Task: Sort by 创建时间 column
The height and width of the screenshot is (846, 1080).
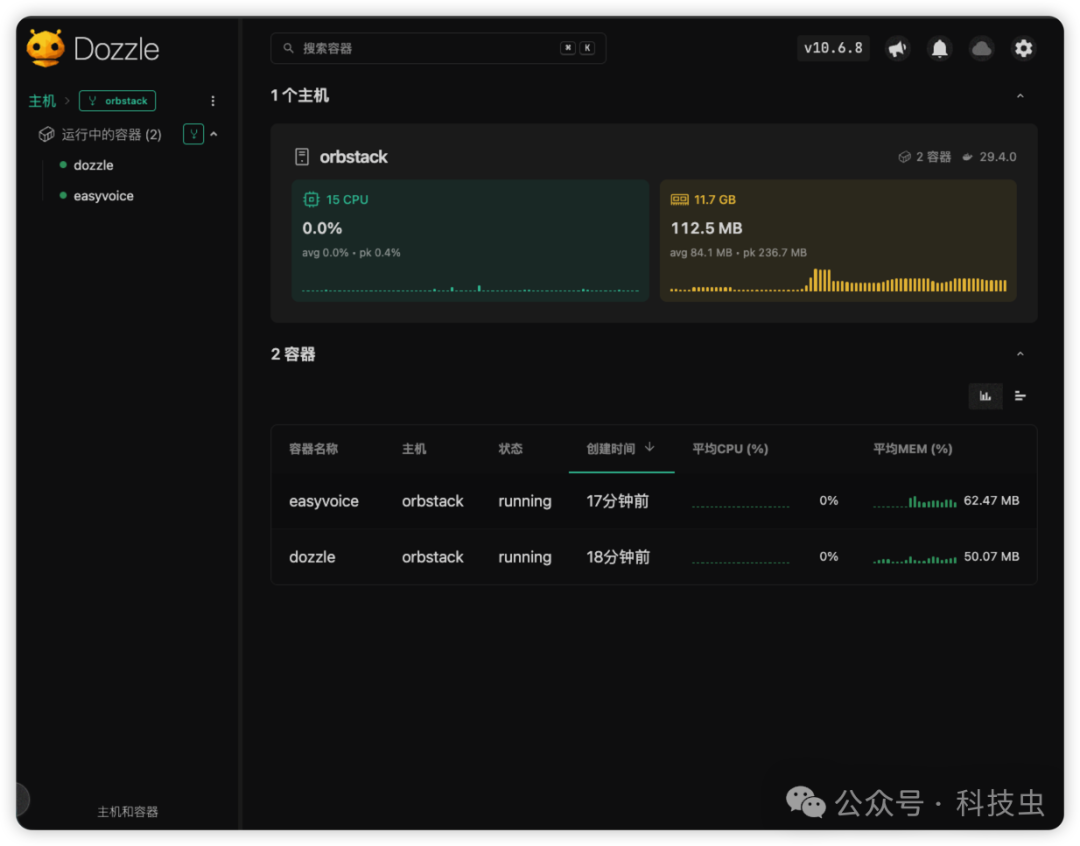Action: (611, 449)
